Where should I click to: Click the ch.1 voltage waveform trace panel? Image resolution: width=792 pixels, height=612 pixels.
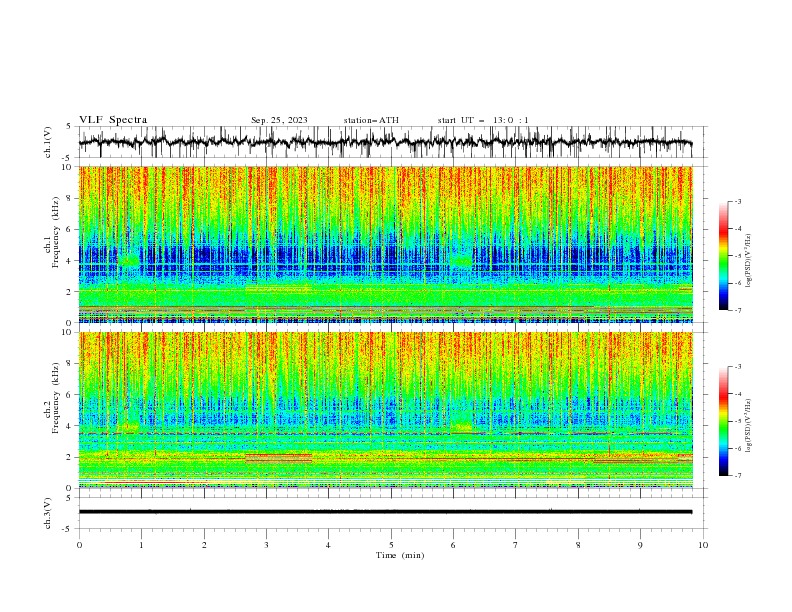tap(392, 142)
